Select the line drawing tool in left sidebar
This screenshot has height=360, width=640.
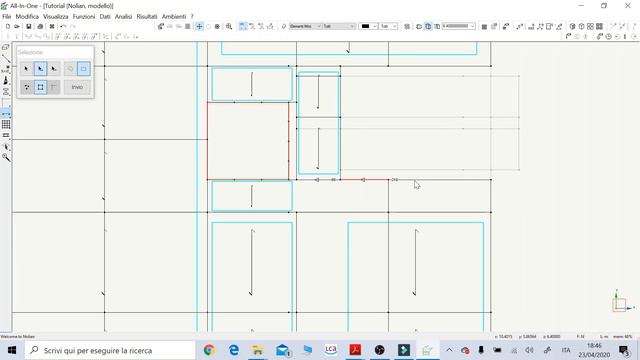tap(6, 58)
